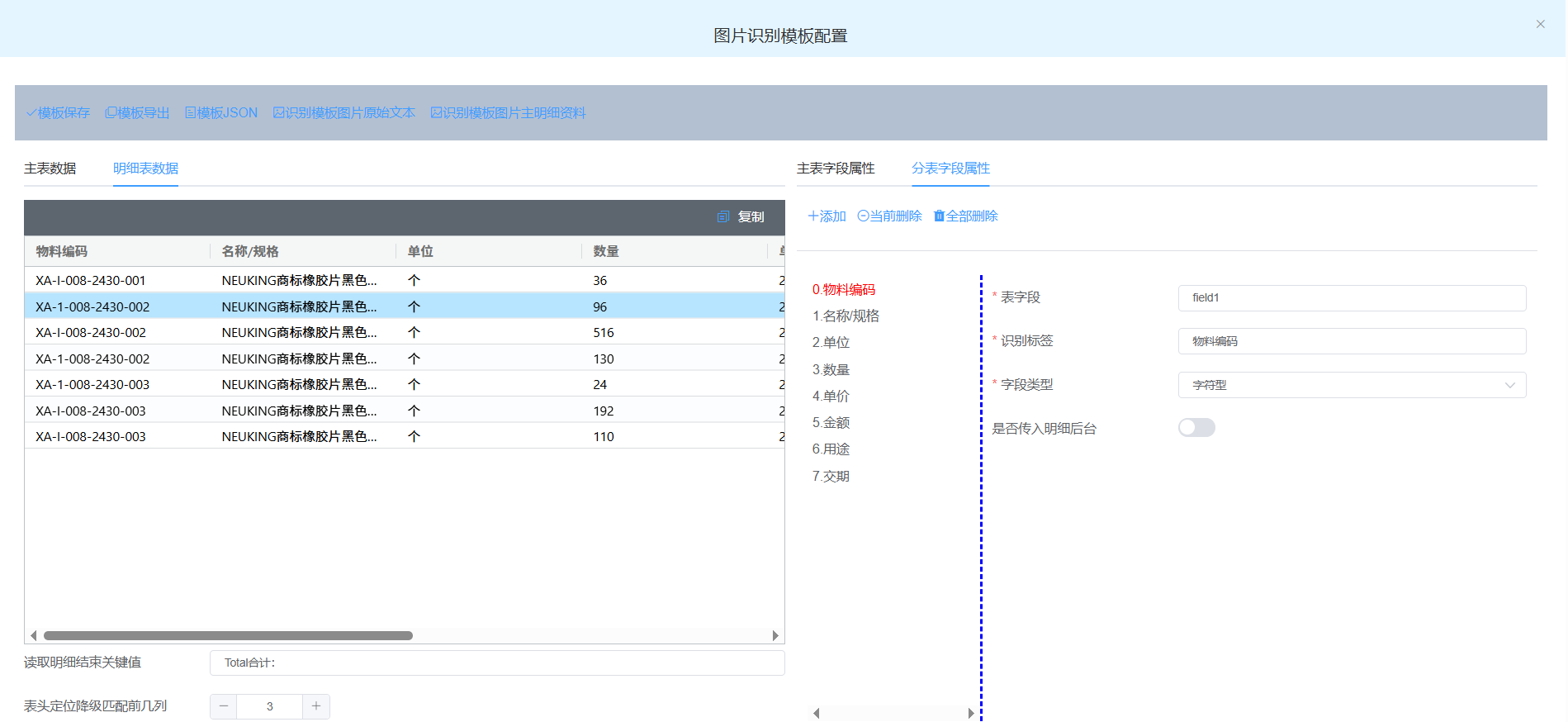Viewport: 1568px width, 722px height.
Task: Increase 表头定位降级匹配前几列 with plus button
Action: [x=316, y=706]
